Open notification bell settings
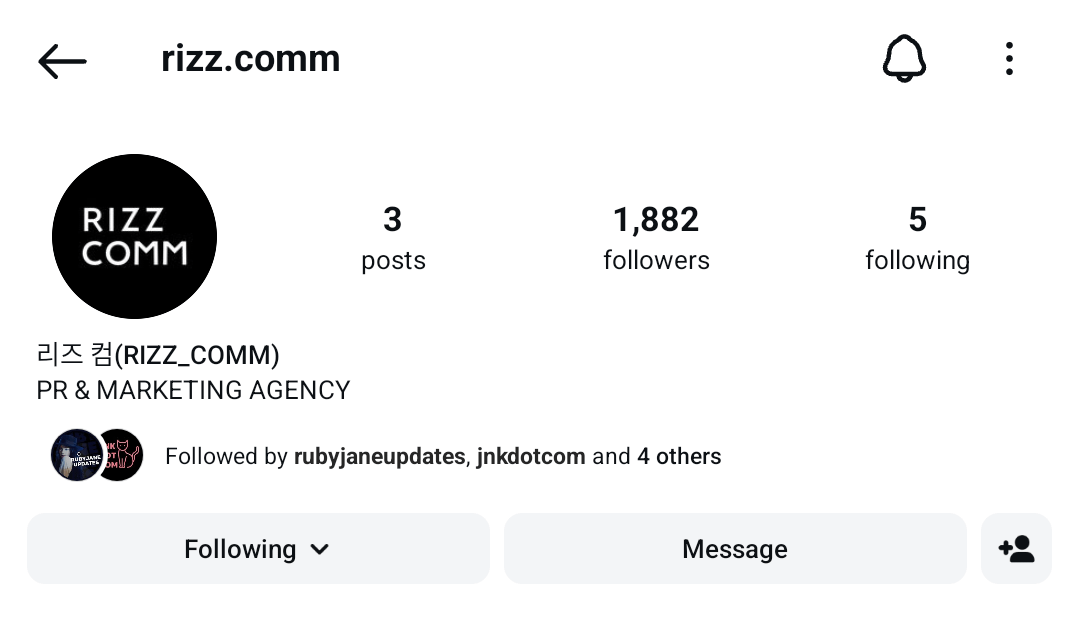The image size is (1080, 629). [x=904, y=60]
